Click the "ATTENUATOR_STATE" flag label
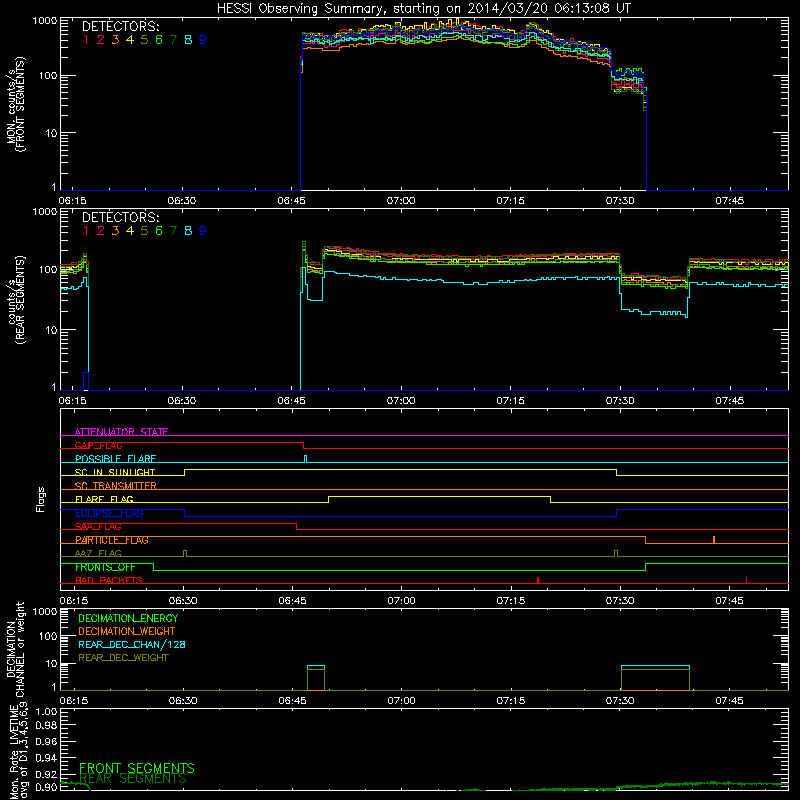 tap(121, 432)
